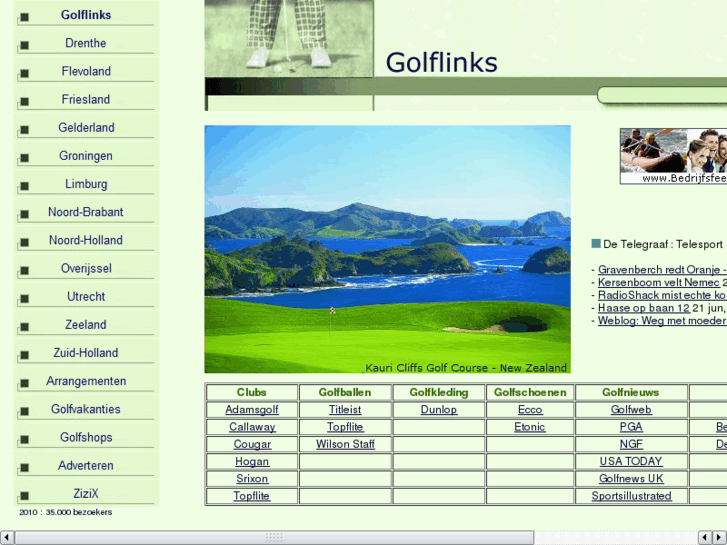Open the Kersenboom velt Nemec headline
The image size is (727, 545).
point(659,282)
